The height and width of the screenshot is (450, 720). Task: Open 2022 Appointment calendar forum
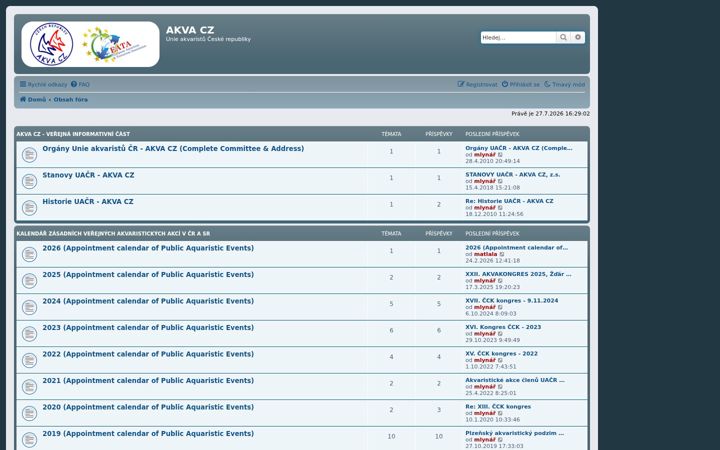148,354
